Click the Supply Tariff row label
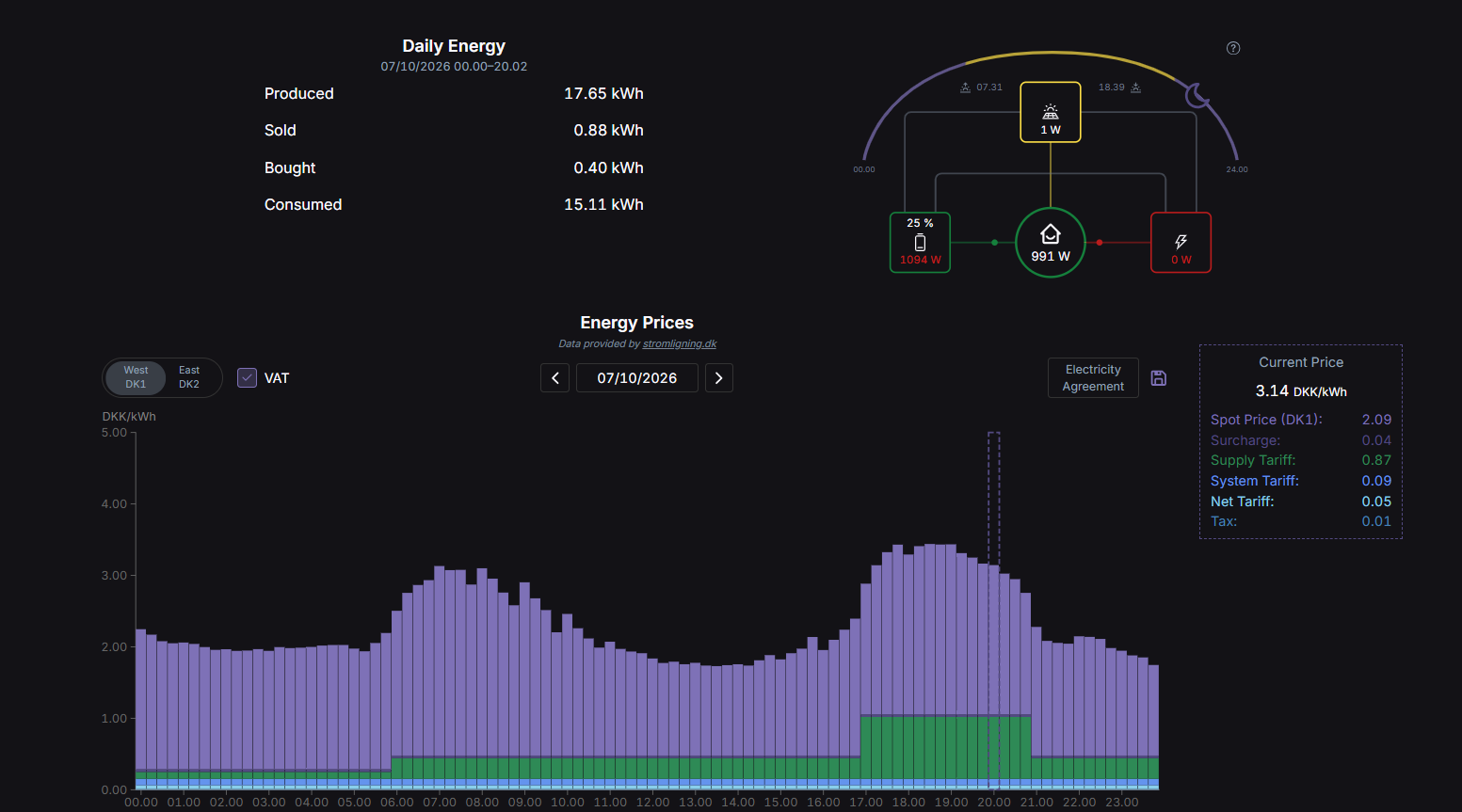1462x812 pixels. (1253, 460)
